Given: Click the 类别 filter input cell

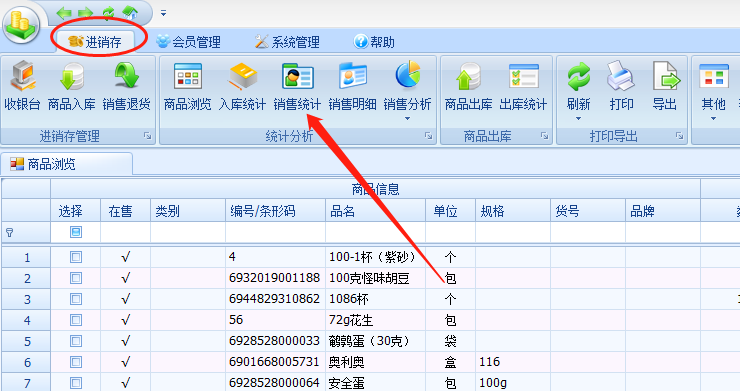Looking at the screenshot, I should [x=188, y=232].
